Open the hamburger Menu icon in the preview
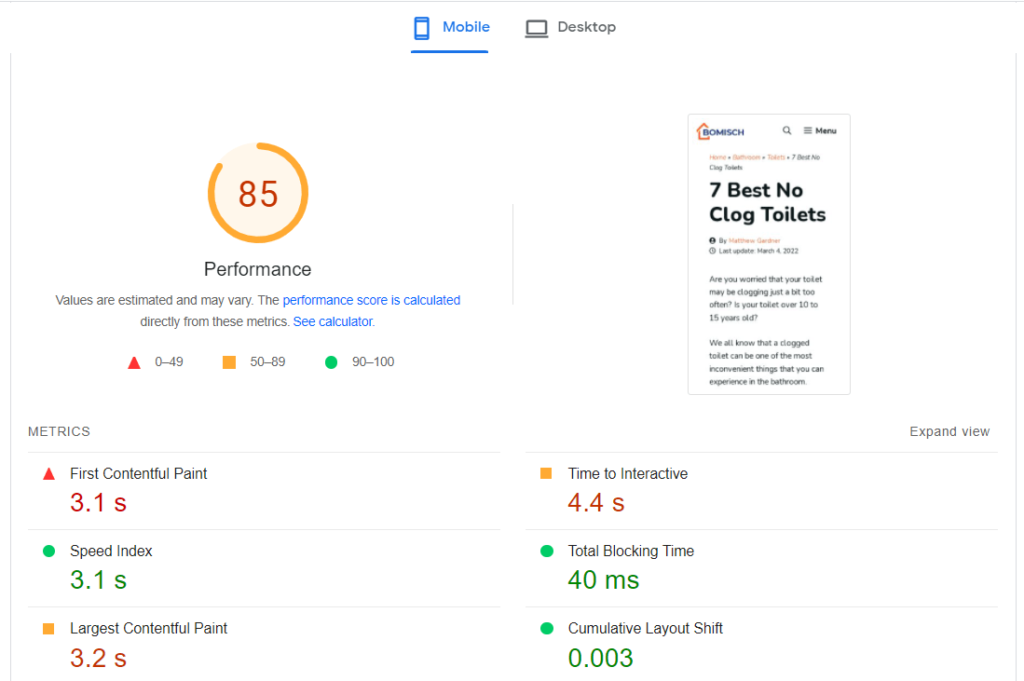The image size is (1024, 681). click(x=808, y=131)
